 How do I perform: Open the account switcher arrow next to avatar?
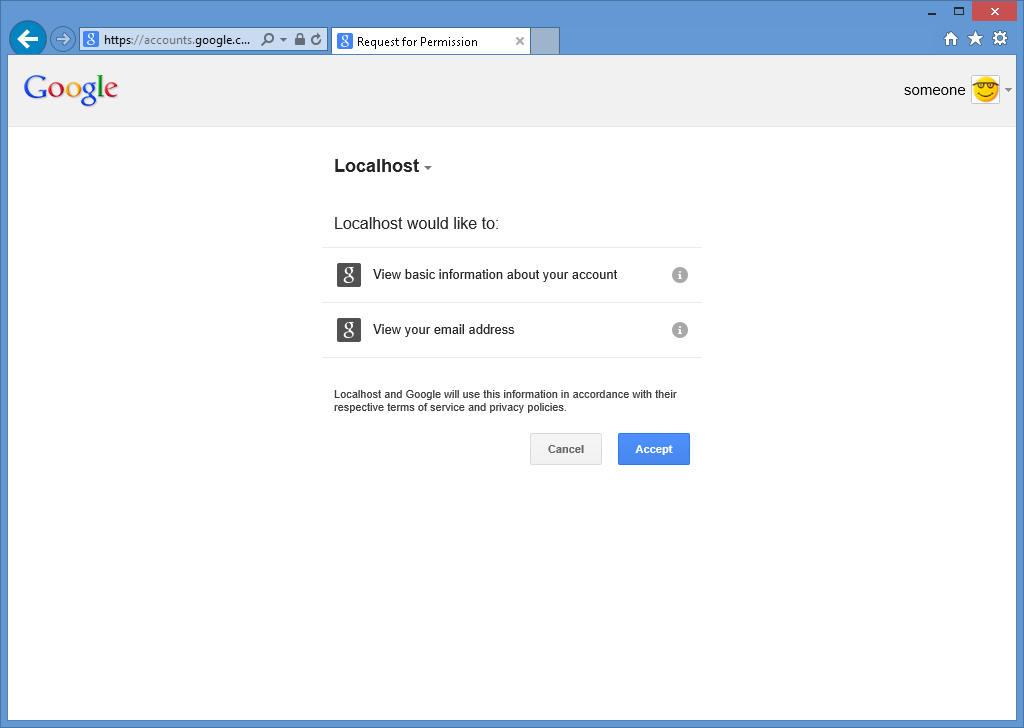pyautogui.click(x=1007, y=89)
